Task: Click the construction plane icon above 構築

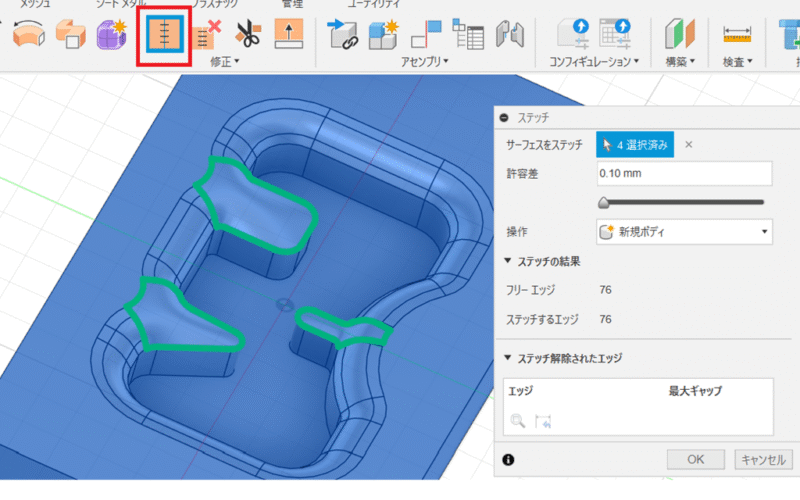Action: click(679, 36)
